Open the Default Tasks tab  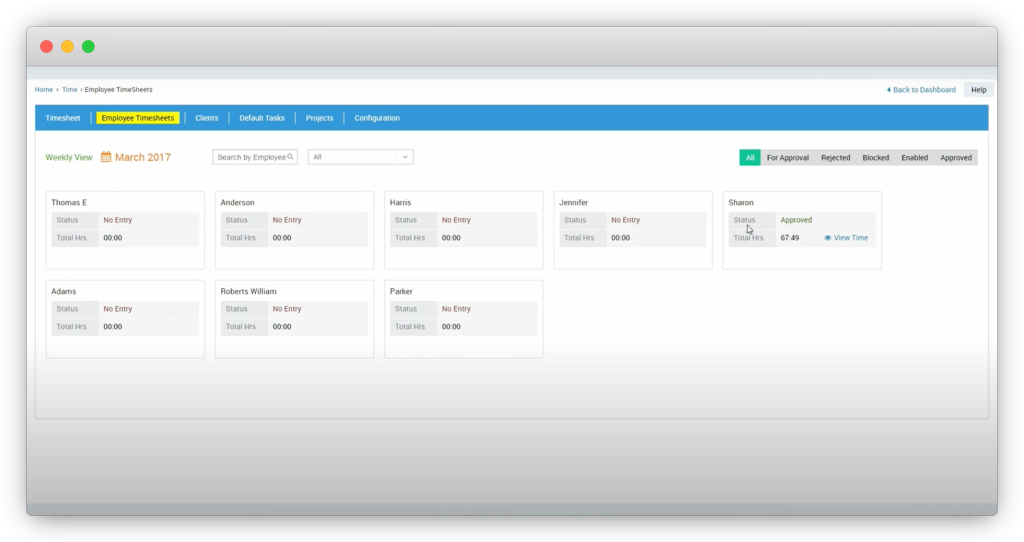[x=262, y=118]
